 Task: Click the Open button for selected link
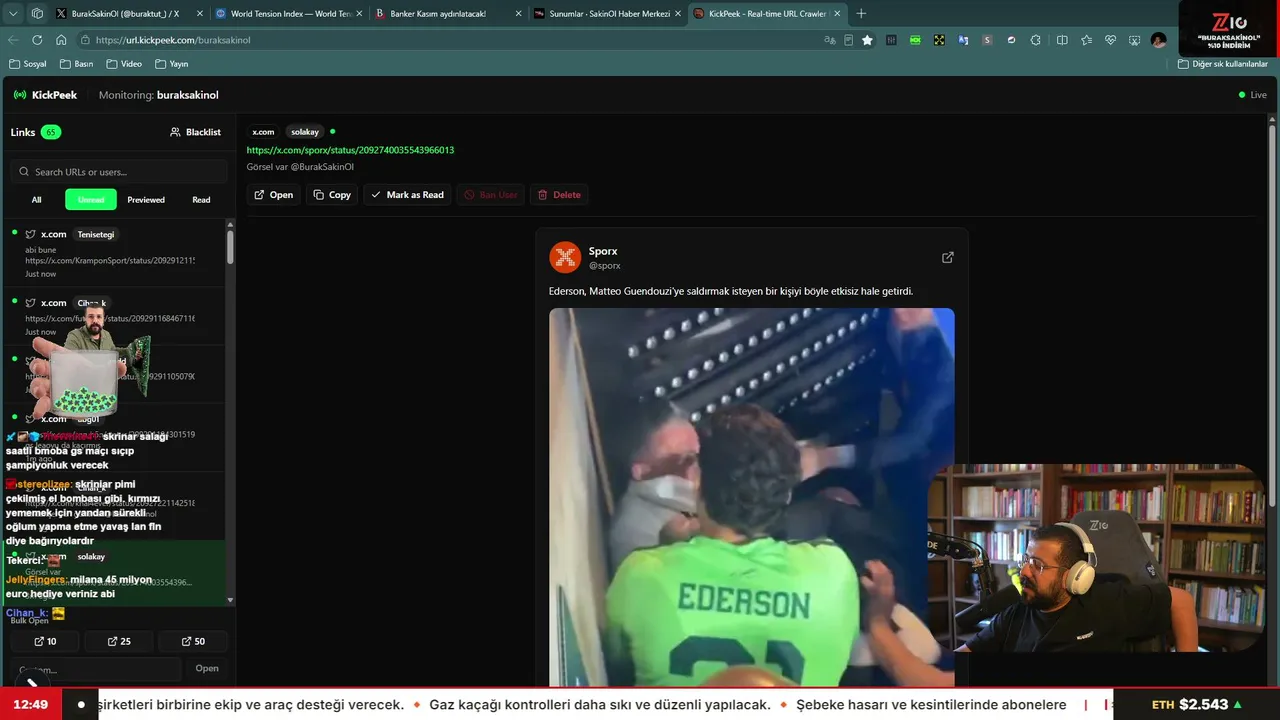coord(273,195)
